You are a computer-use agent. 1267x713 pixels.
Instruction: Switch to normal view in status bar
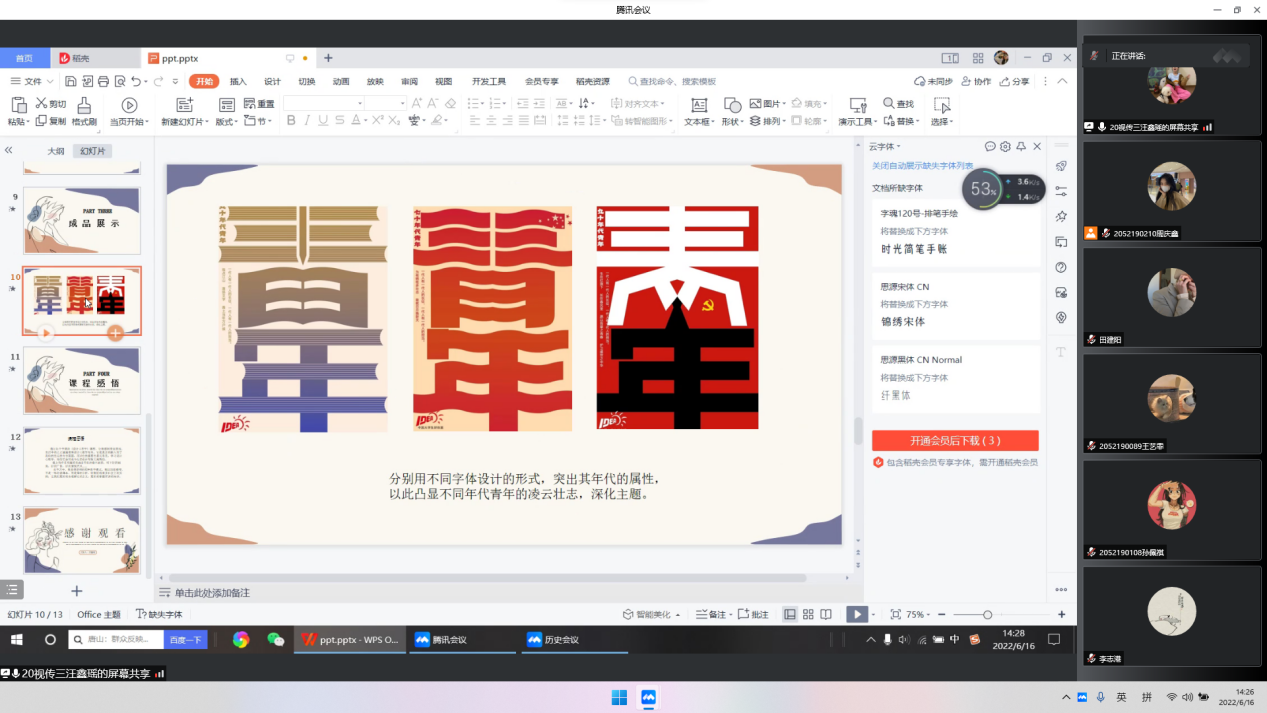click(x=790, y=615)
